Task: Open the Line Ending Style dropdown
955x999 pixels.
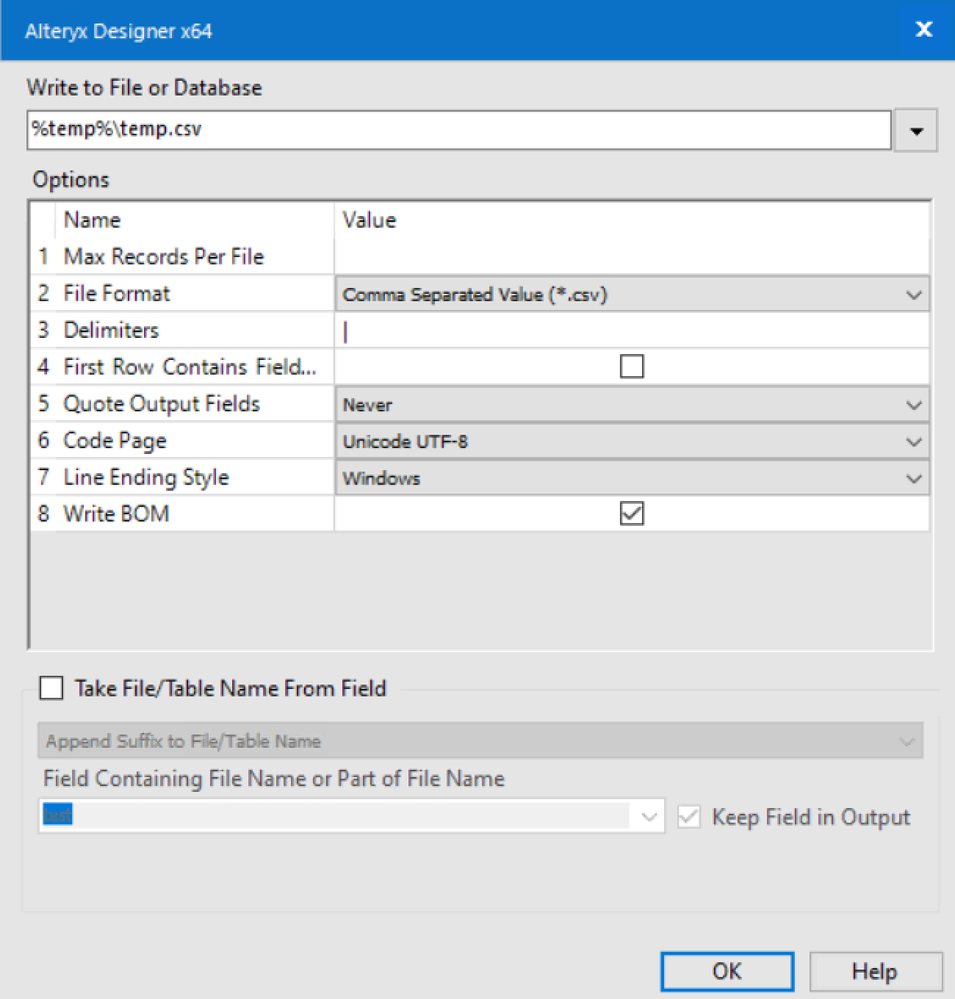Action: (x=631, y=478)
